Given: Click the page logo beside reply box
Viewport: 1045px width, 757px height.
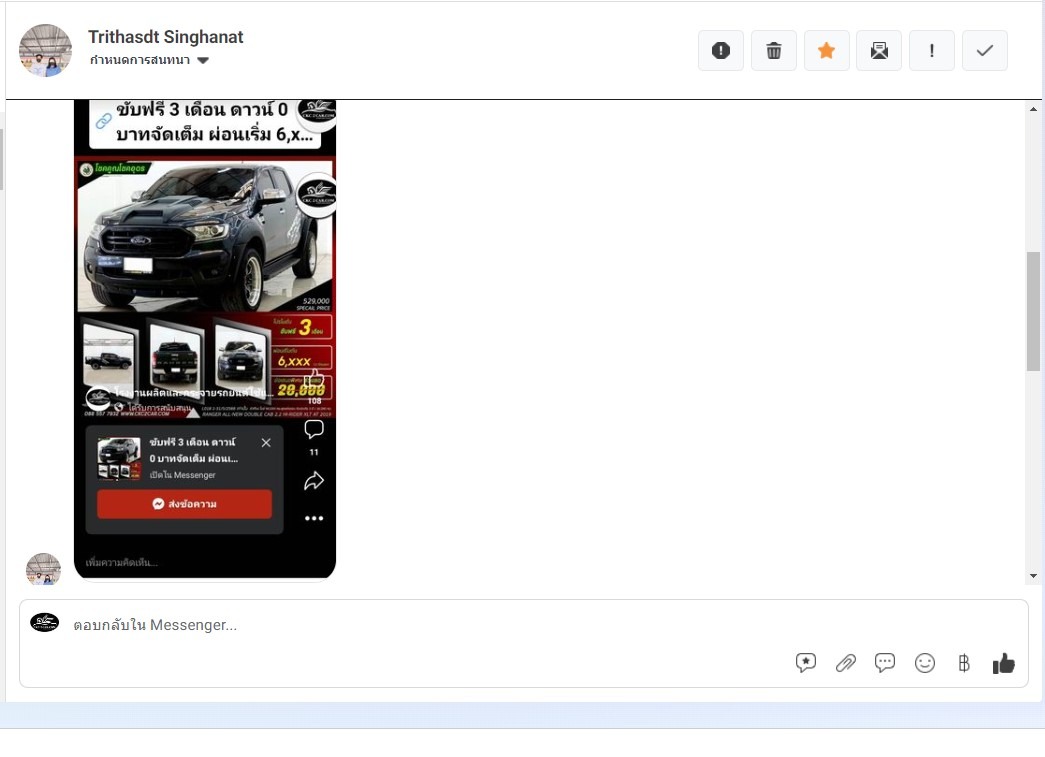Looking at the screenshot, I should pyautogui.click(x=45, y=622).
